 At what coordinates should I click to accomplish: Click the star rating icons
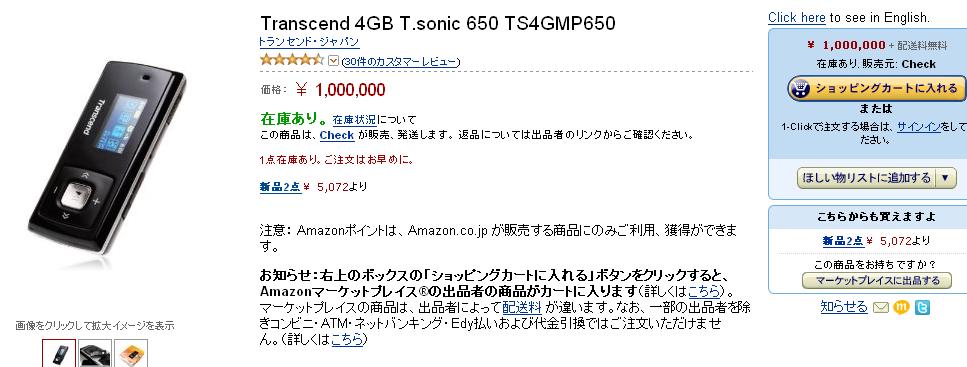pos(292,60)
